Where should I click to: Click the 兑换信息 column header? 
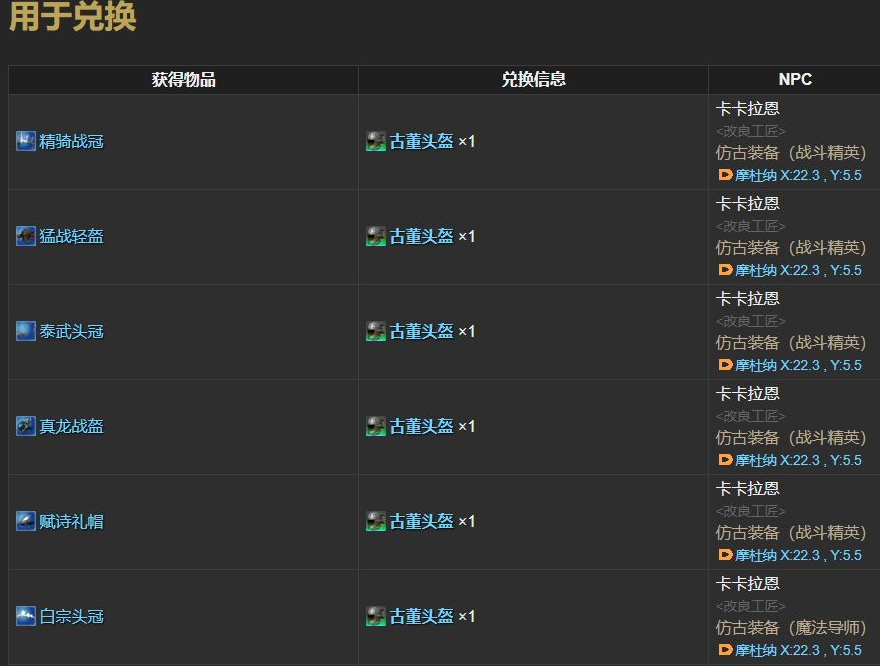tap(533, 80)
